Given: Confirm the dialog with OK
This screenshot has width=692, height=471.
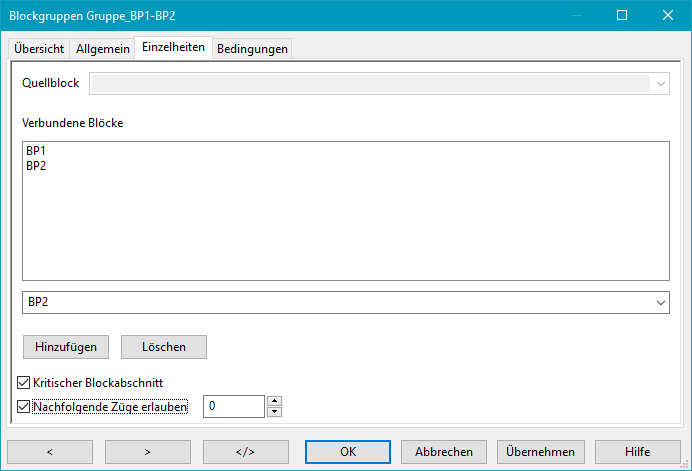Looking at the screenshot, I should tap(348, 451).
